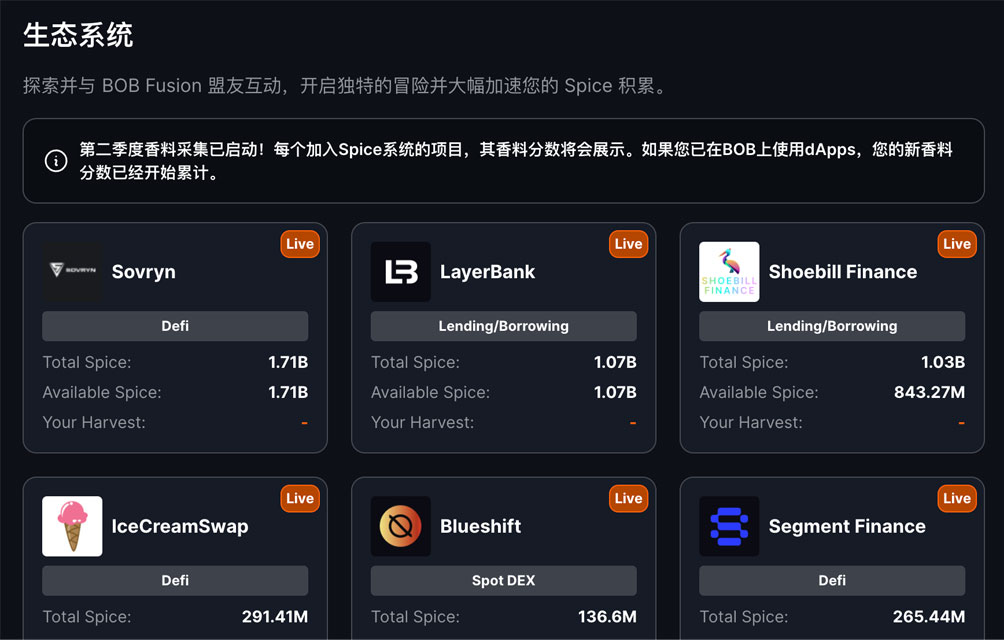Click the Your Harvest label on LayerBank card

[x=423, y=422]
